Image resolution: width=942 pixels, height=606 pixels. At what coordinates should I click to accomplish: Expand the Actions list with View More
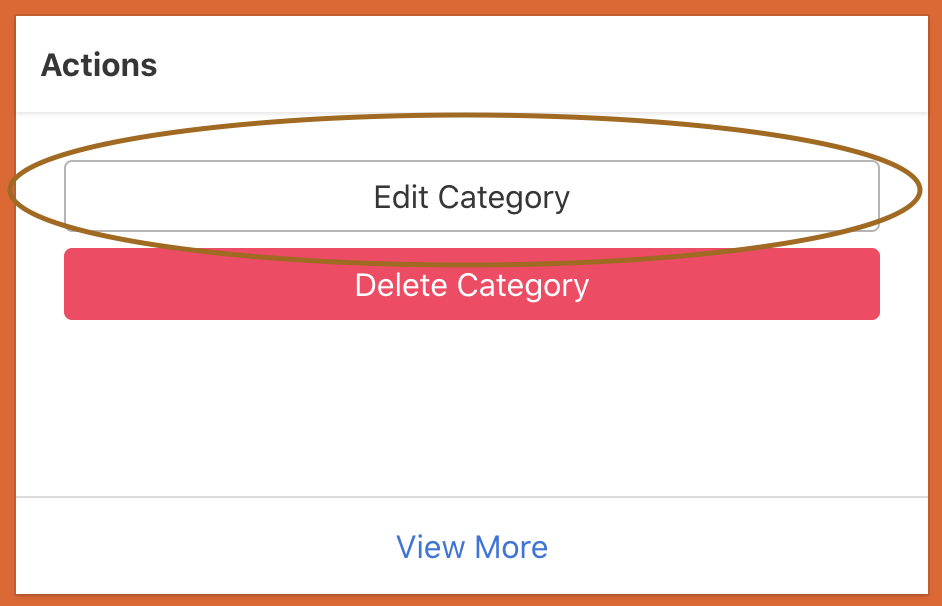coord(472,547)
